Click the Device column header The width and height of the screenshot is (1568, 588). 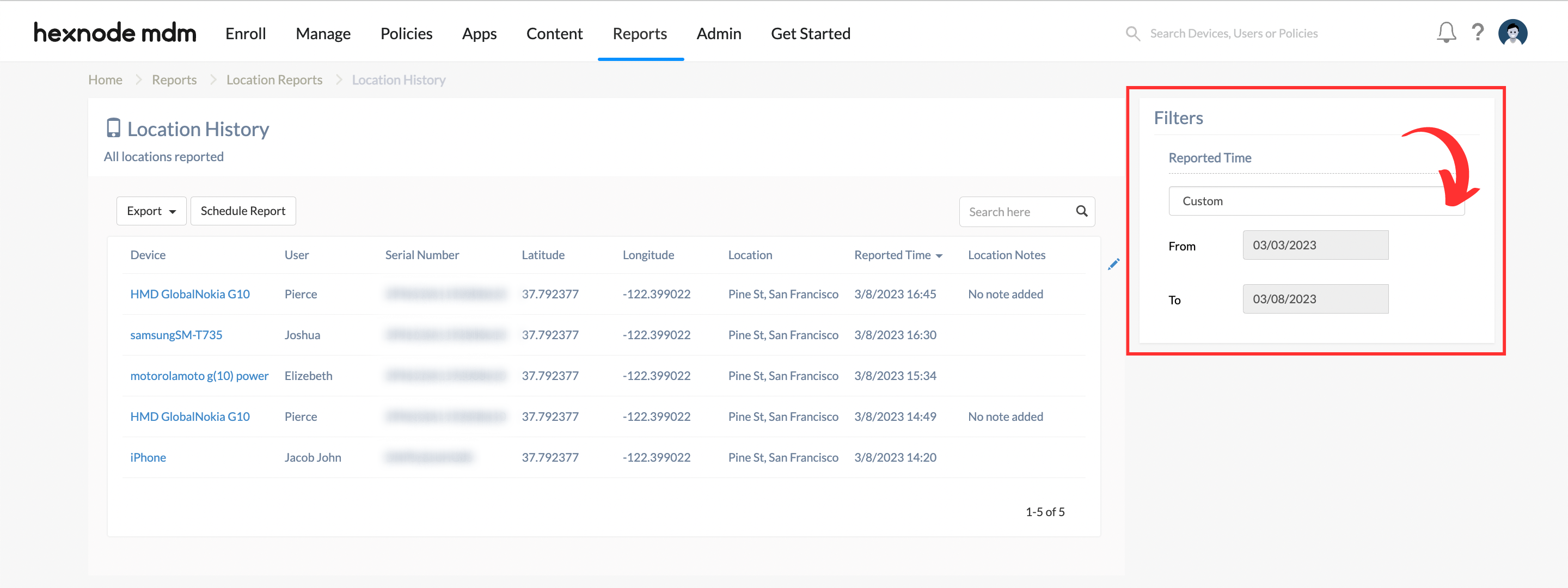(x=148, y=255)
